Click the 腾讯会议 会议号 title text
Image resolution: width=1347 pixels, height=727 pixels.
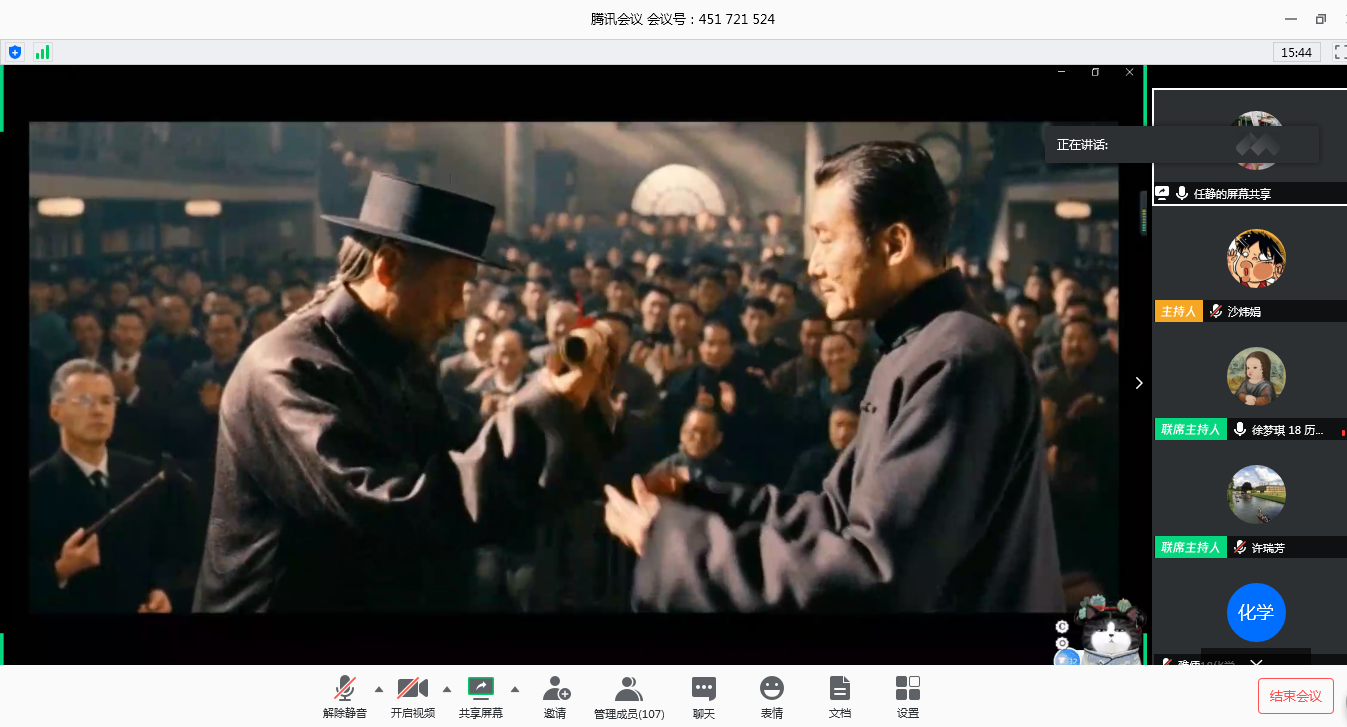pyautogui.click(x=683, y=19)
